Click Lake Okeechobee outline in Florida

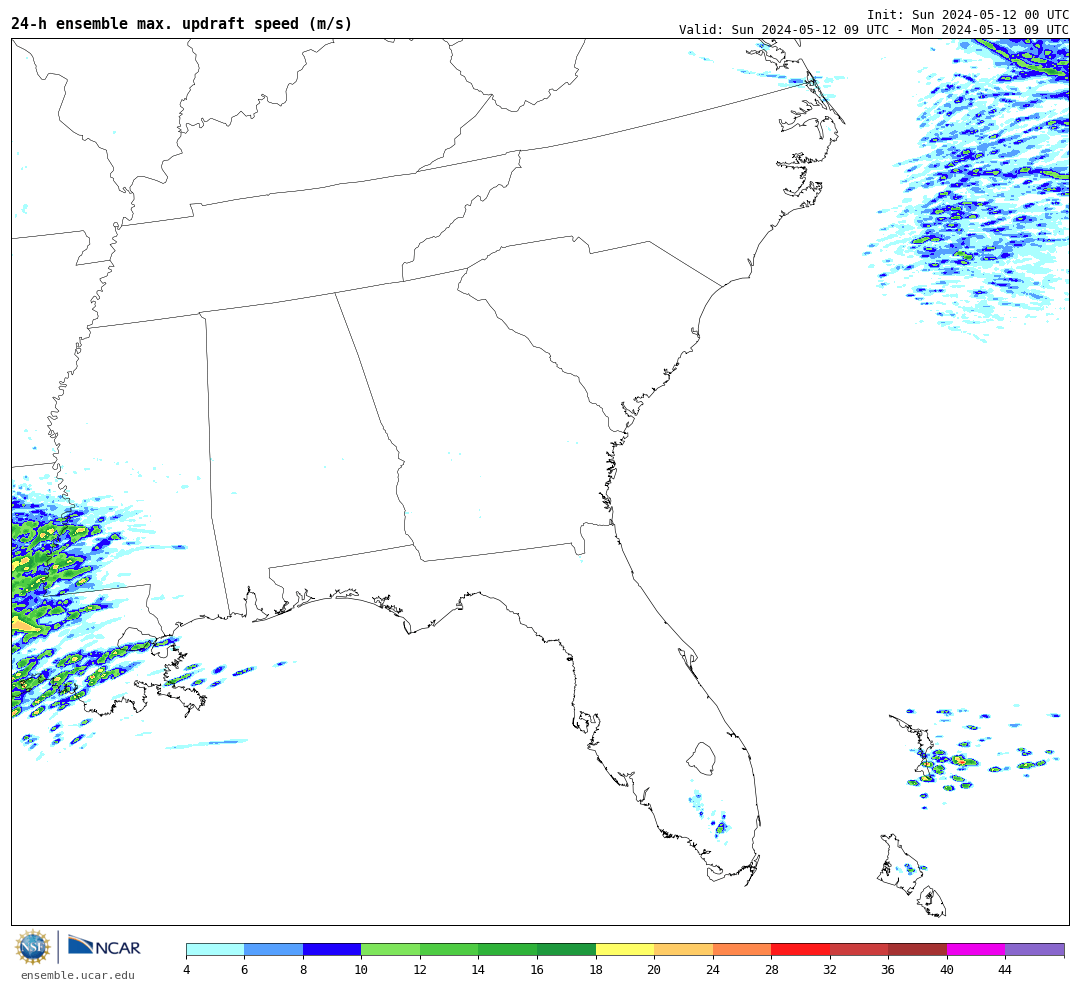701,758
